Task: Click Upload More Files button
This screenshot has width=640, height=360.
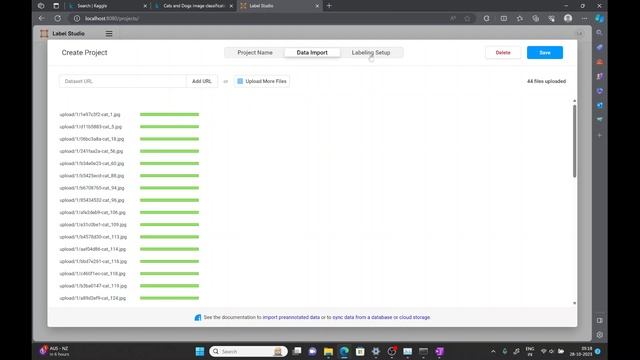Action: pyautogui.click(x=262, y=81)
